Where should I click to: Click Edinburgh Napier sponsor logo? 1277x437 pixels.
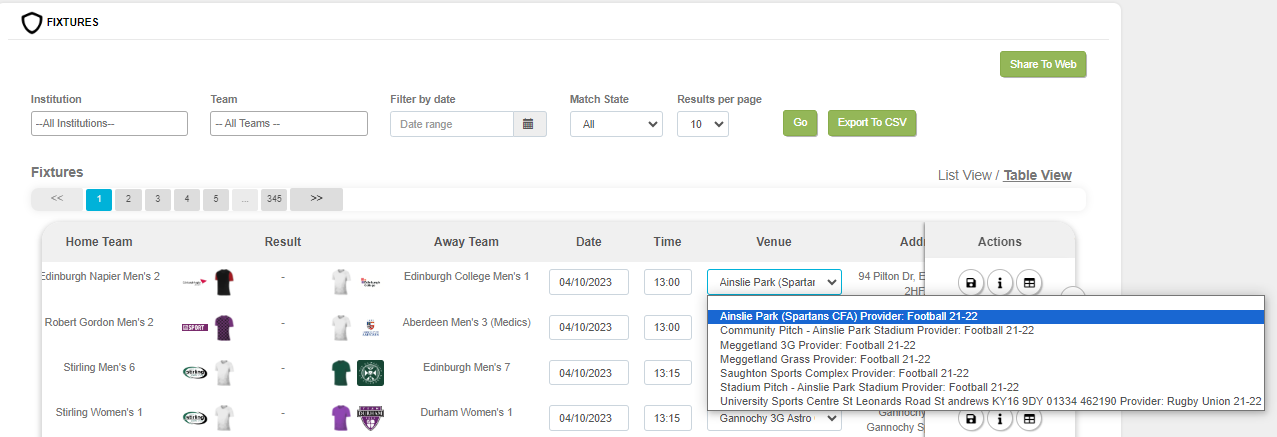(x=195, y=283)
